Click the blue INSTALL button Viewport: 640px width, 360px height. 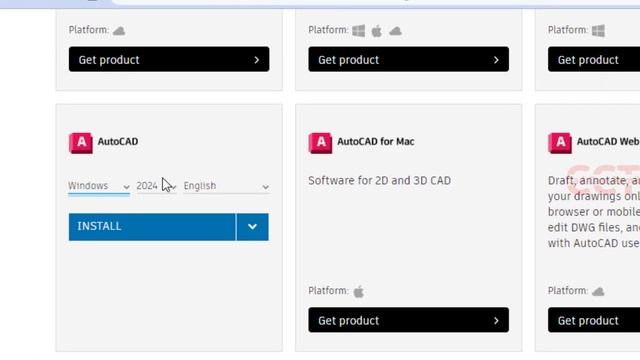[x=152, y=227]
